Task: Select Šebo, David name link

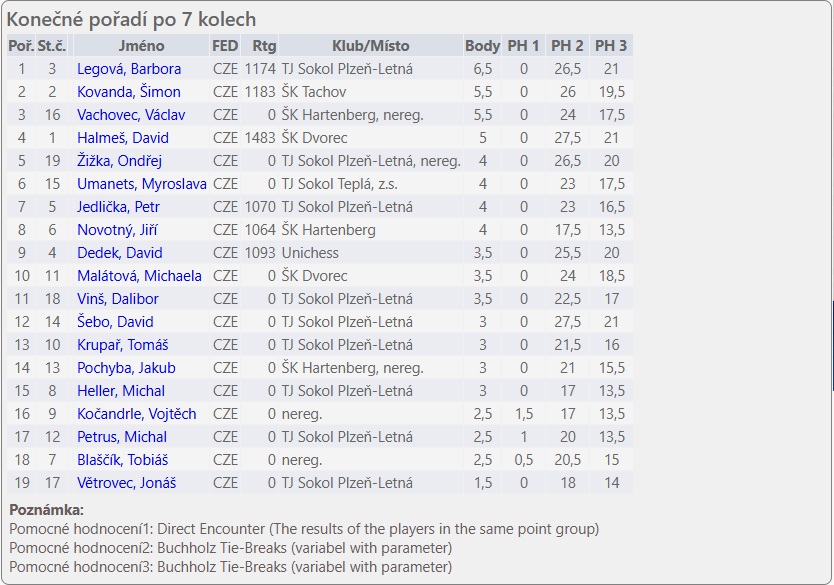Action: (115, 322)
